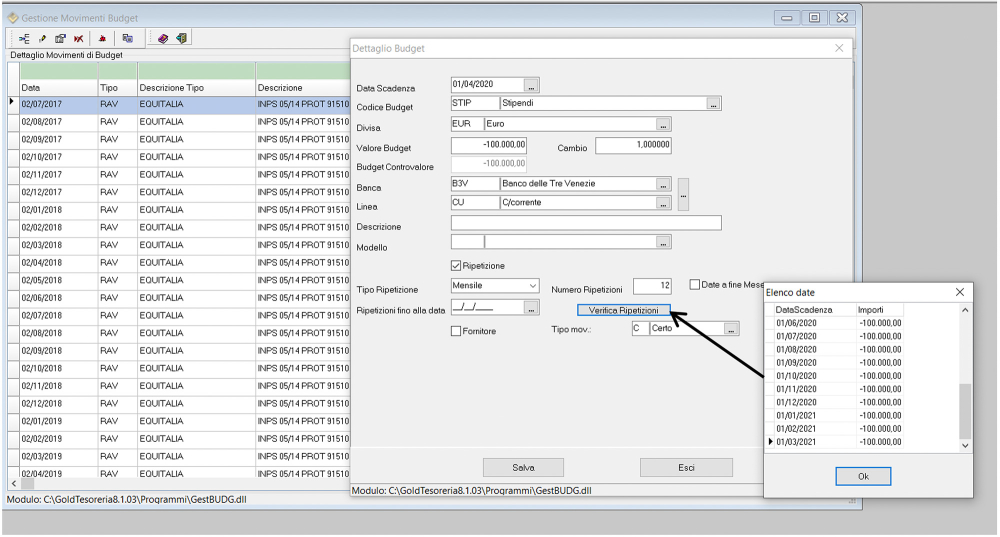Open the Divisa lookup button beside Euro
This screenshot has height=537, width=1000.
tap(663, 125)
